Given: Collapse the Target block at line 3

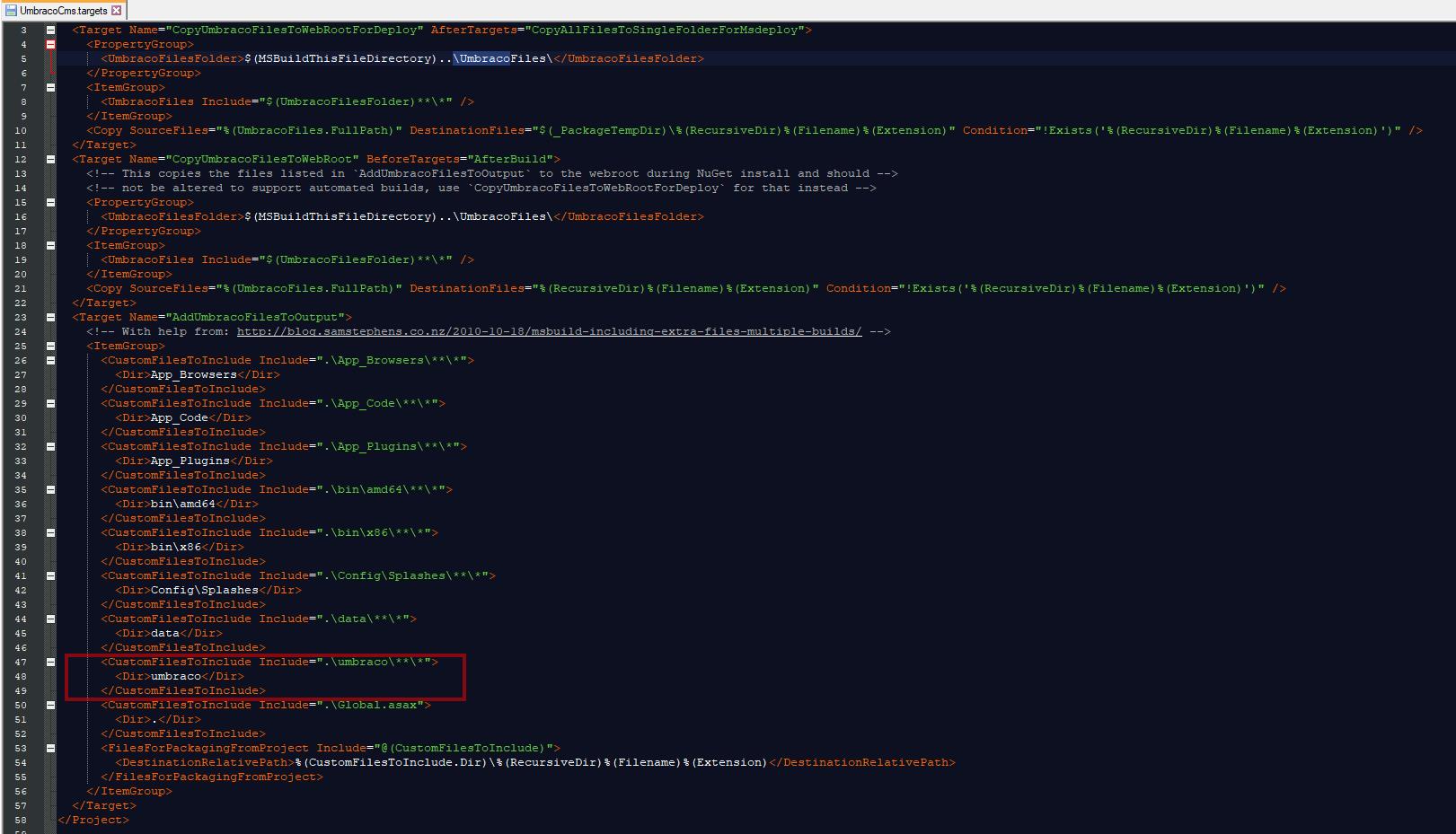Looking at the screenshot, I should click(x=51, y=30).
